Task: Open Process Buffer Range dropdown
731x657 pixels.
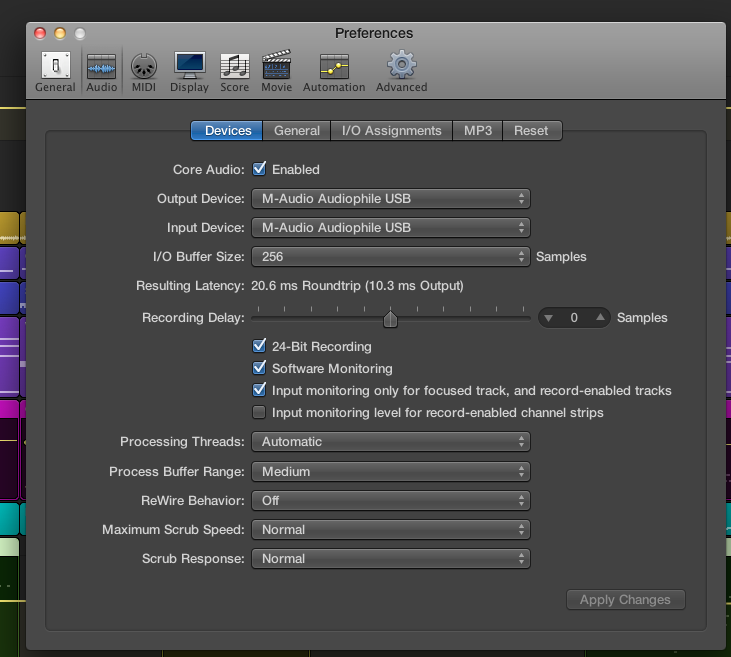Action: pos(391,471)
